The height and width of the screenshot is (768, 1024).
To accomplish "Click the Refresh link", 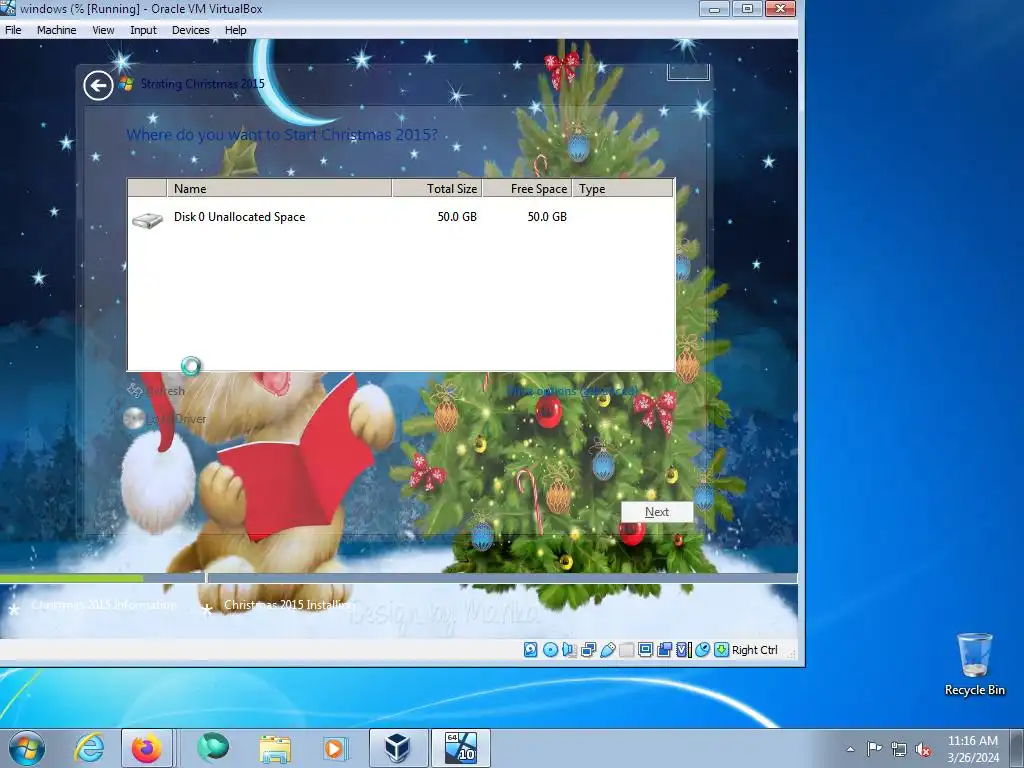I will tap(157, 391).
